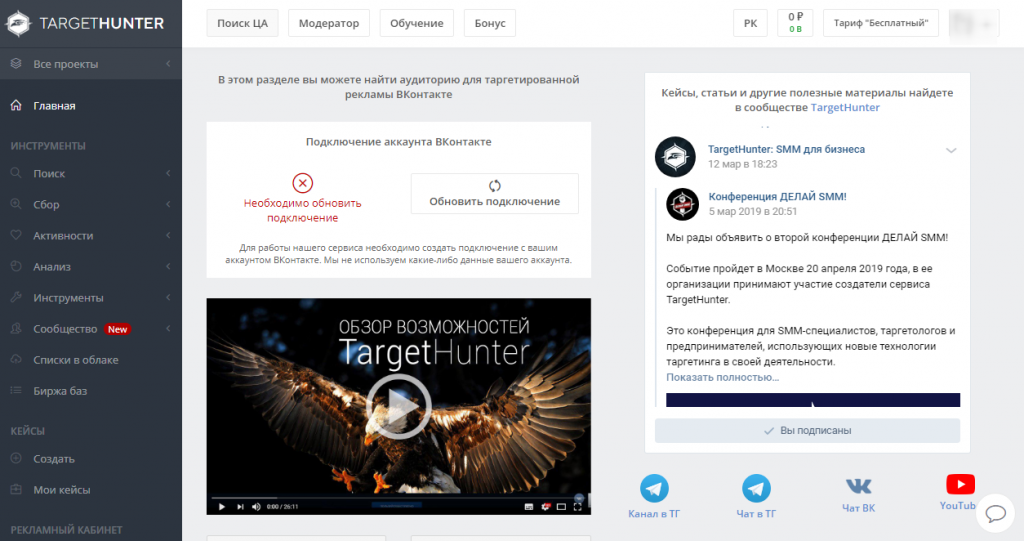1024x541 pixels.
Task: Expand the Активности submenu arrow
Action: pyautogui.click(x=168, y=235)
